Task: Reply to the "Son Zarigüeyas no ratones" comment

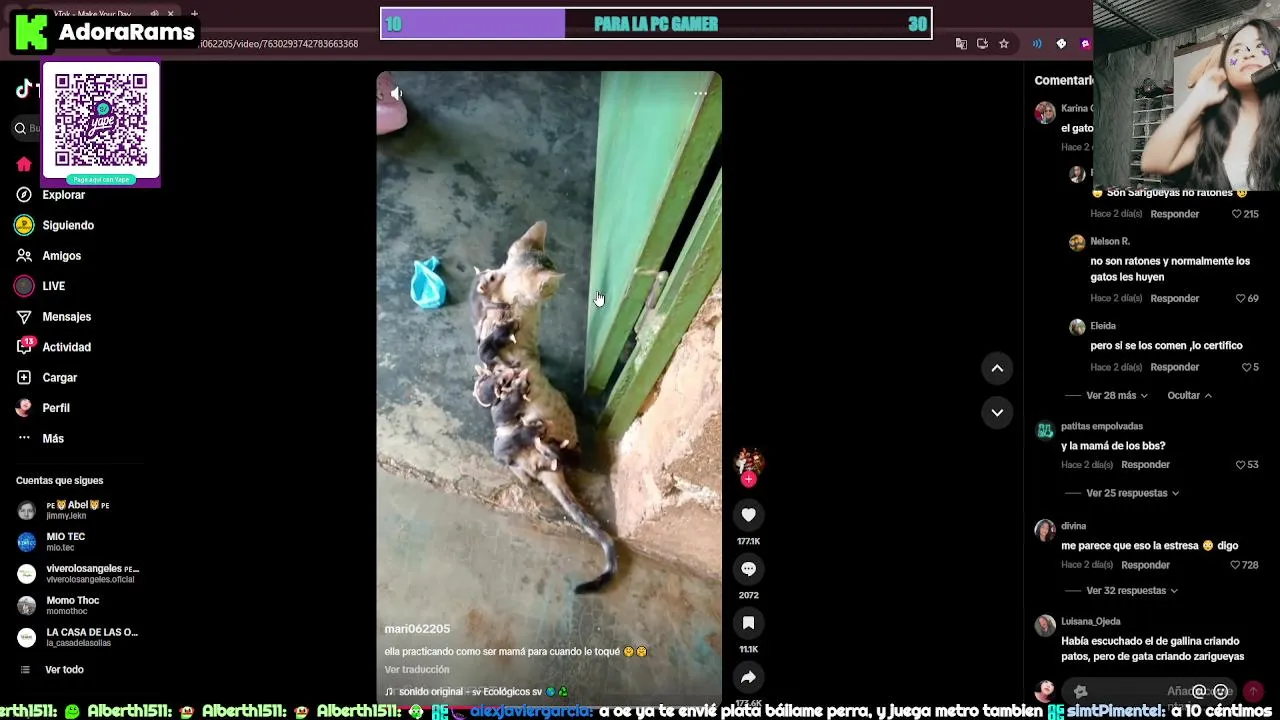Action: point(1174,214)
